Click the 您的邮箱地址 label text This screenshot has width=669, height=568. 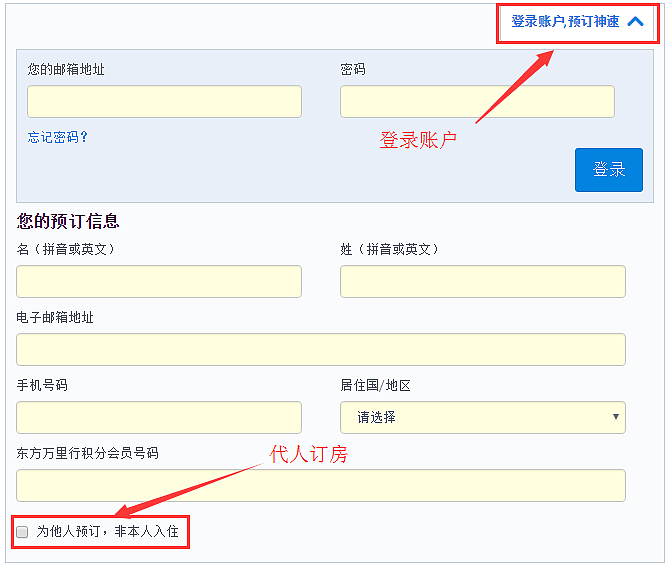tap(66, 69)
